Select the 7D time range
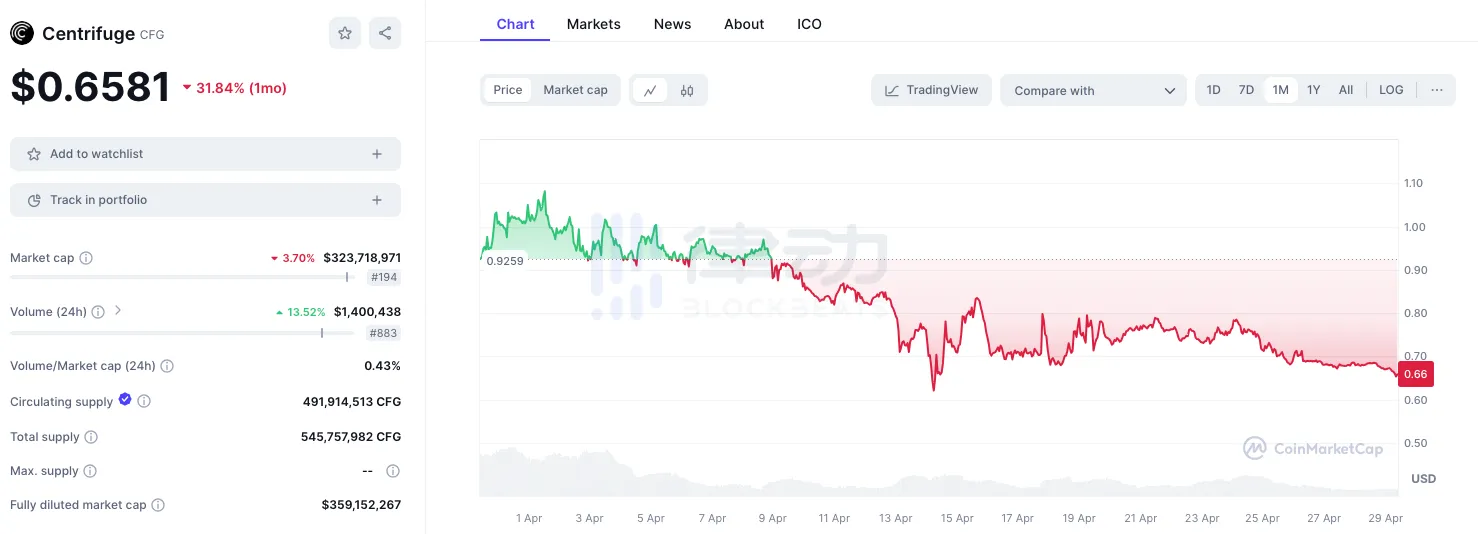 [x=1246, y=90]
